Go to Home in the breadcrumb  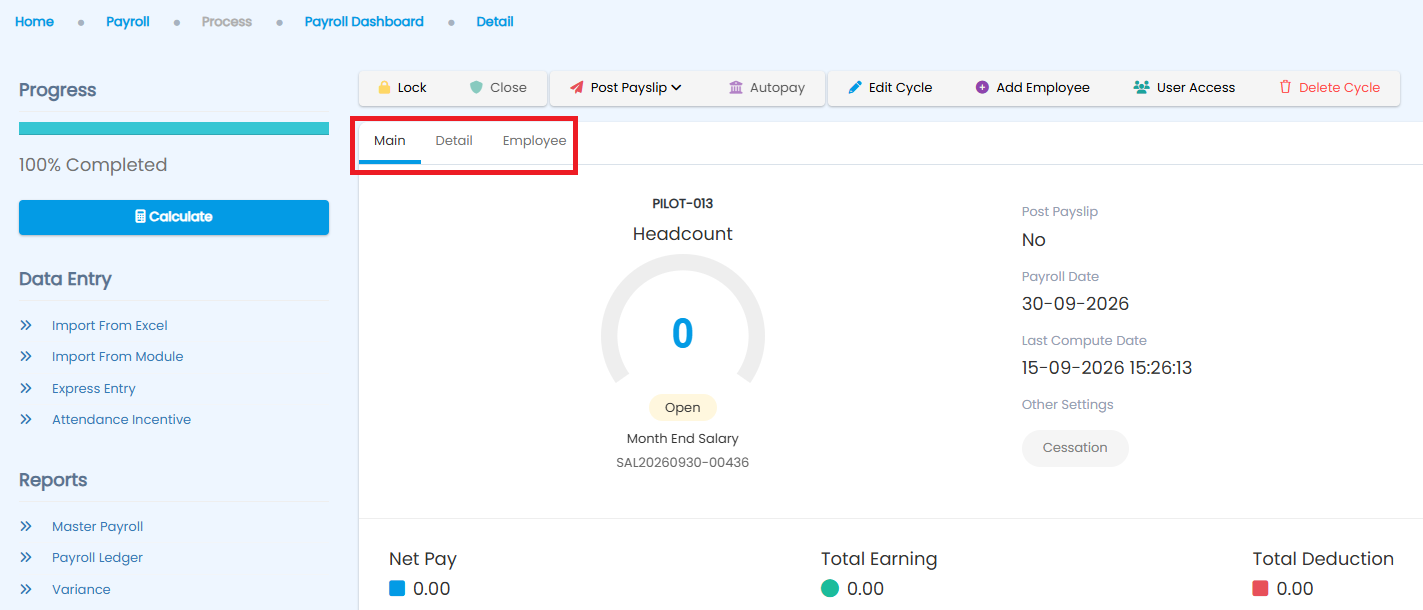click(x=35, y=22)
